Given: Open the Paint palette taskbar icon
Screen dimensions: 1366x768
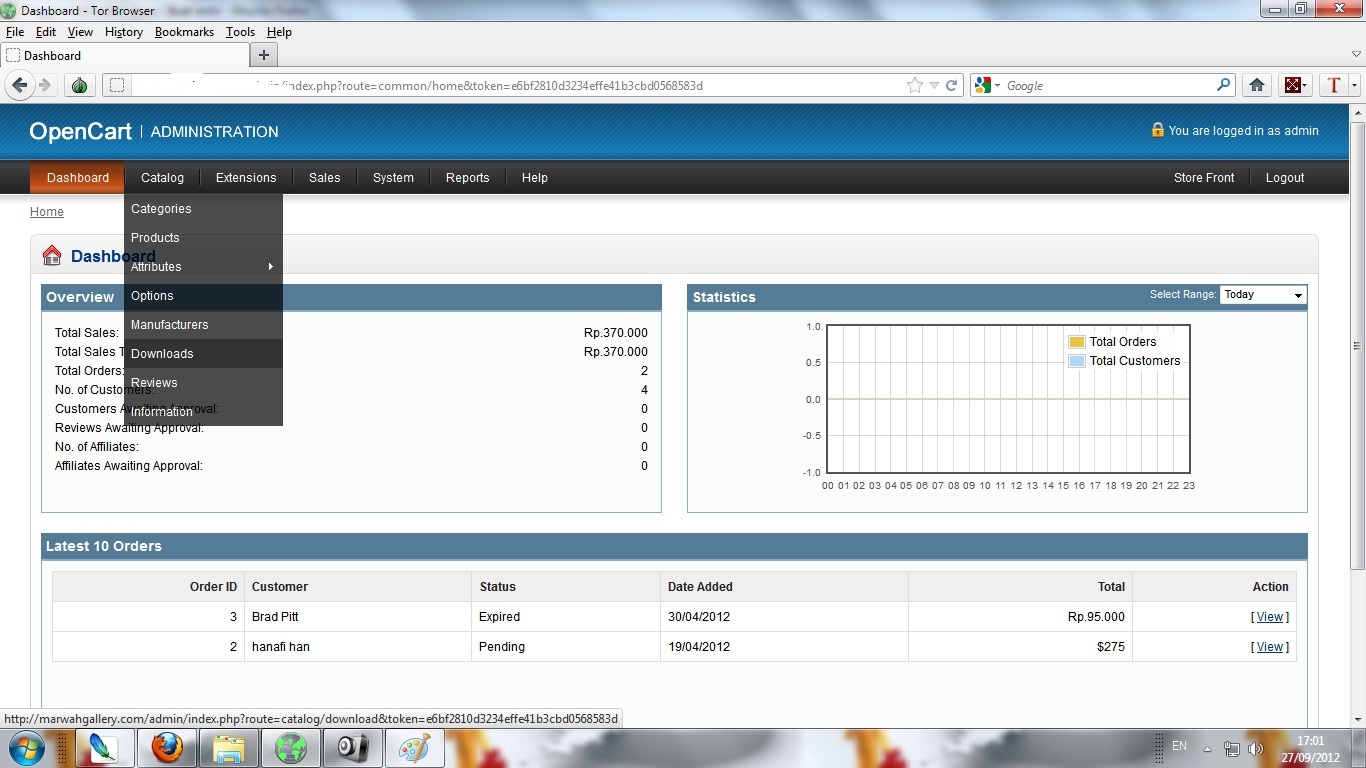Looking at the screenshot, I should tap(415, 748).
